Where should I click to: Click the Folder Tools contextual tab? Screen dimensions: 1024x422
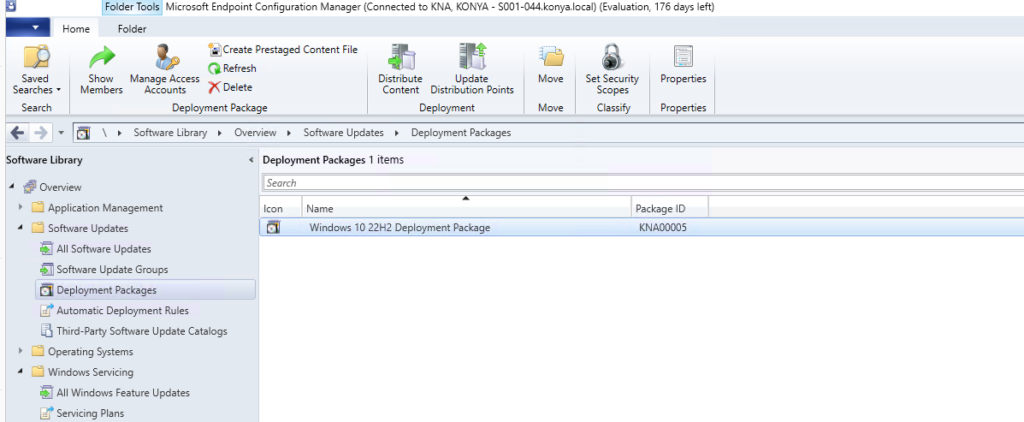(x=132, y=7)
